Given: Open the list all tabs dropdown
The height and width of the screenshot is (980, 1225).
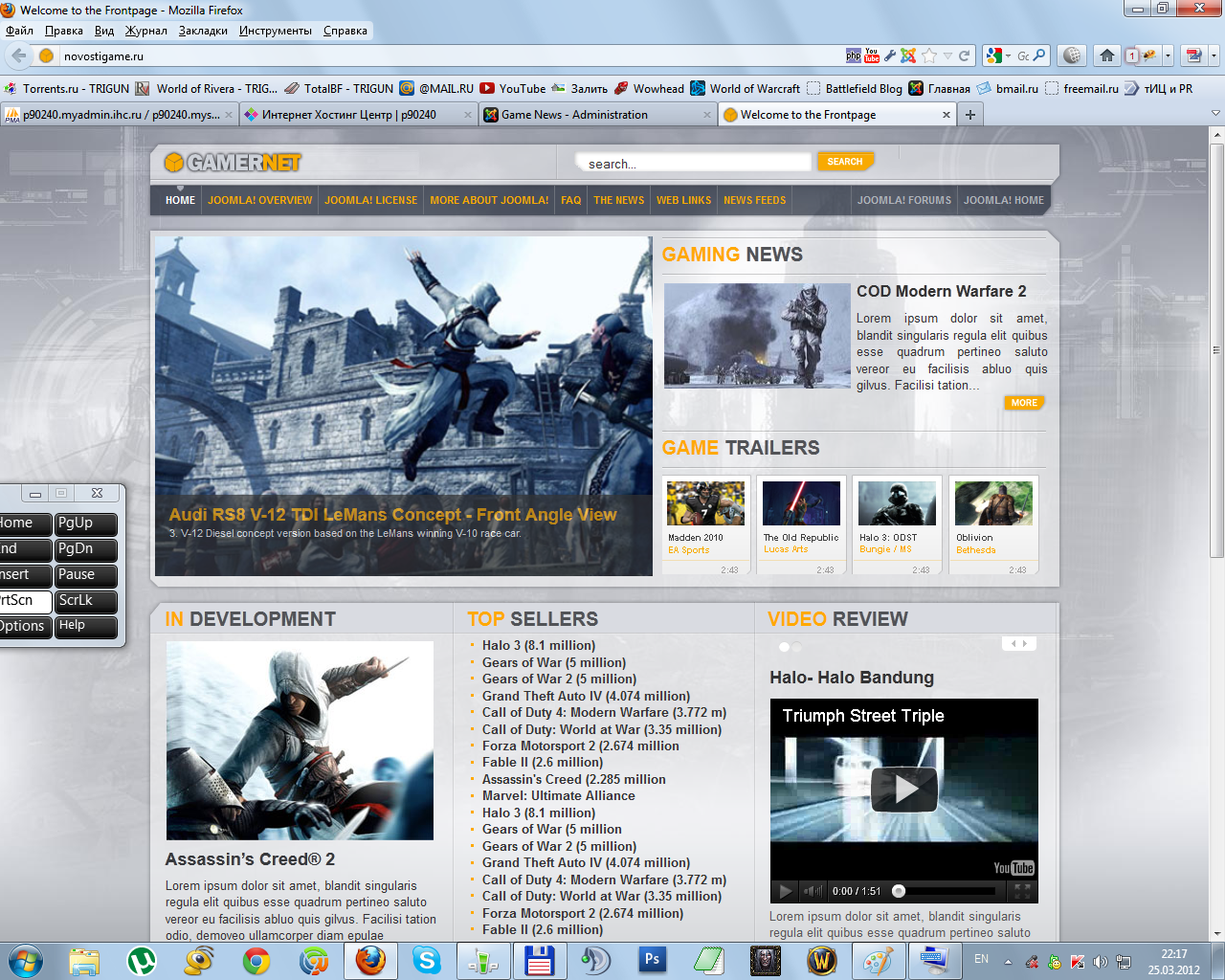Looking at the screenshot, I should pos(1215,113).
